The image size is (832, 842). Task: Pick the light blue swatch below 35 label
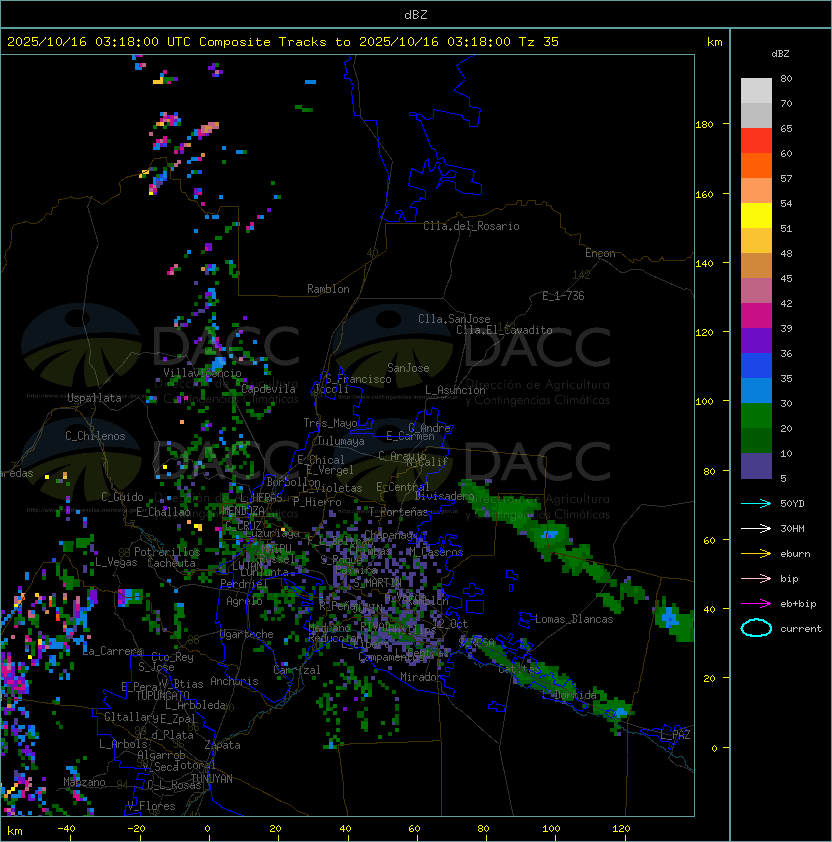(756, 390)
